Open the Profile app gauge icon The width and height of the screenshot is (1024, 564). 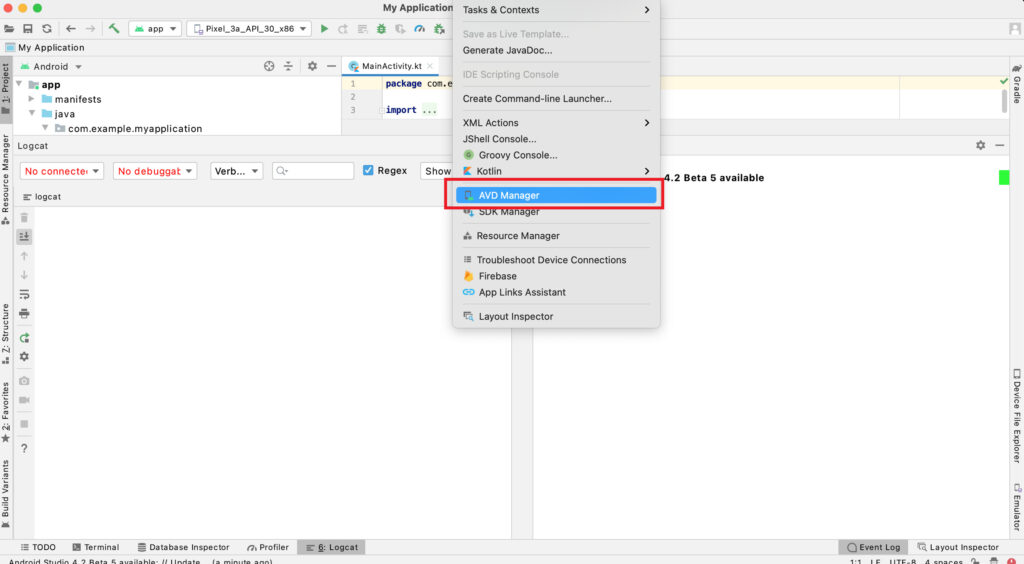(x=419, y=29)
